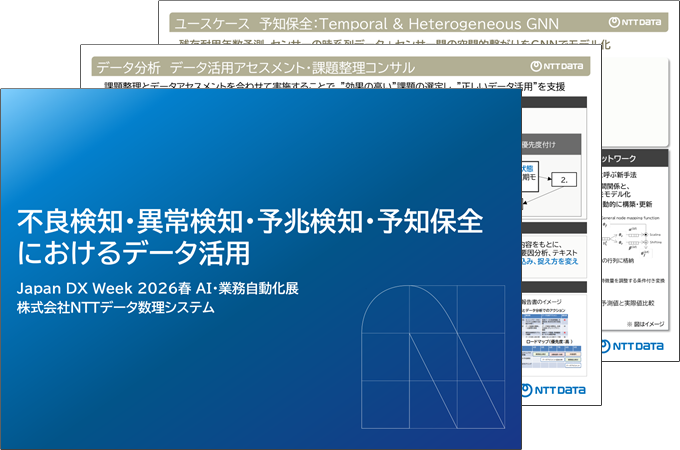Click the white NTT DATA logo in back slide header
680x450 pixels.
point(635,22)
